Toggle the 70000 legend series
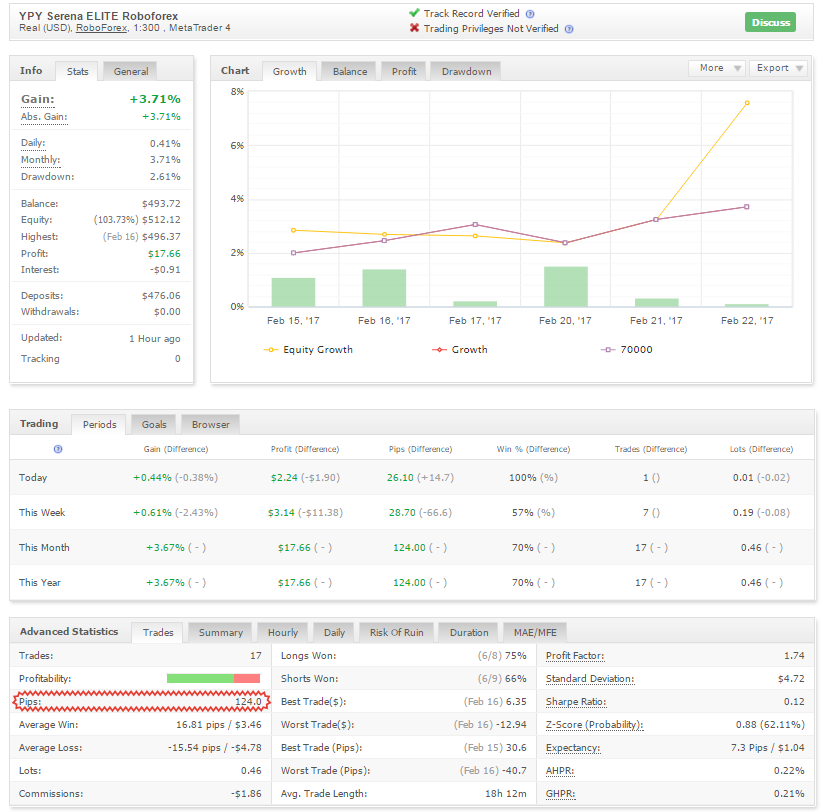The width and height of the screenshot is (823, 812). [x=627, y=350]
